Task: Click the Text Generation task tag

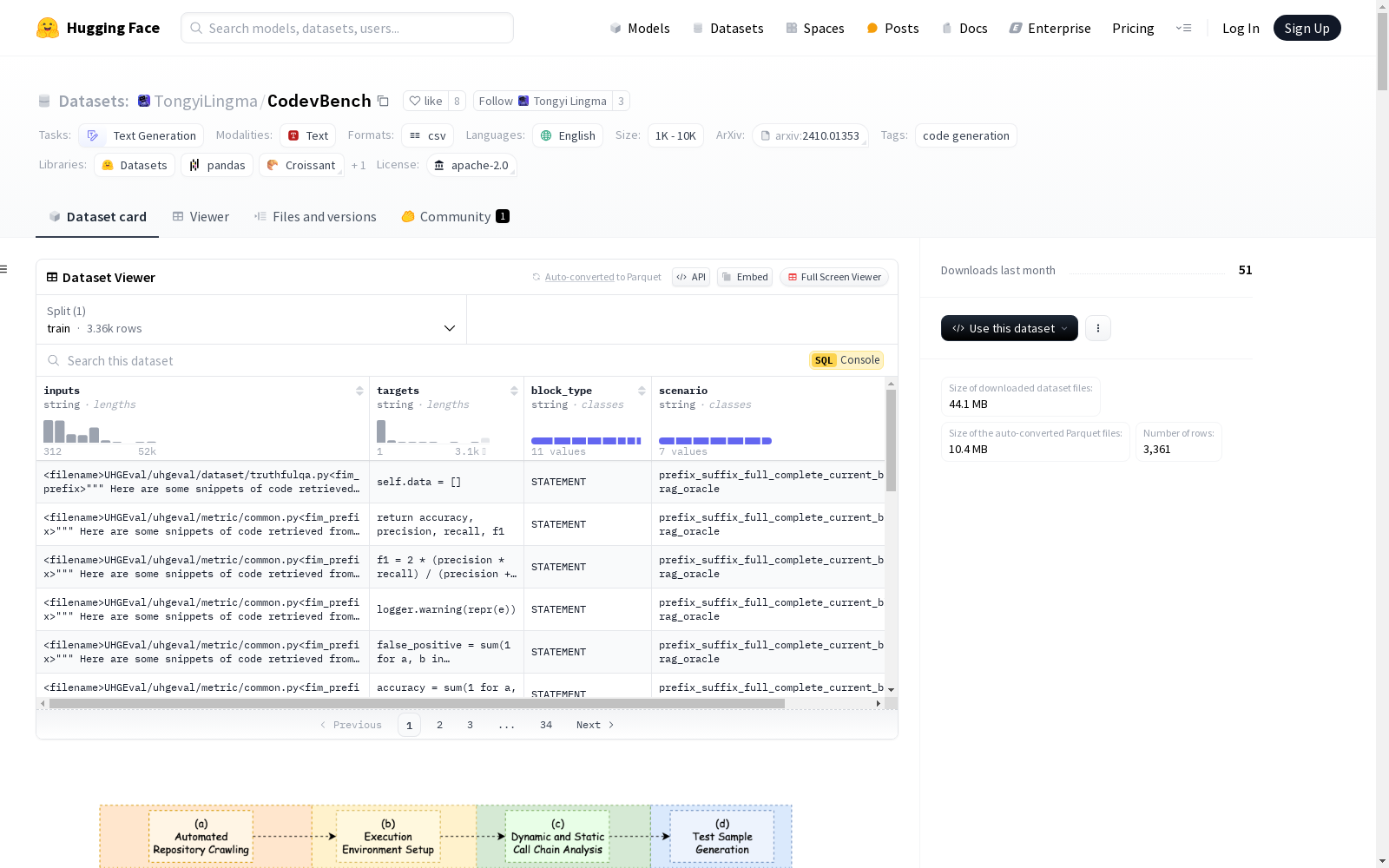Action: point(142,135)
